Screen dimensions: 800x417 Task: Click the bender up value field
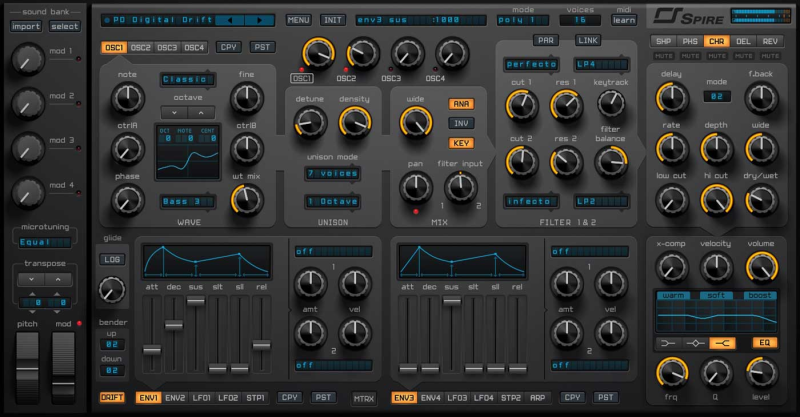pyautogui.click(x=112, y=345)
